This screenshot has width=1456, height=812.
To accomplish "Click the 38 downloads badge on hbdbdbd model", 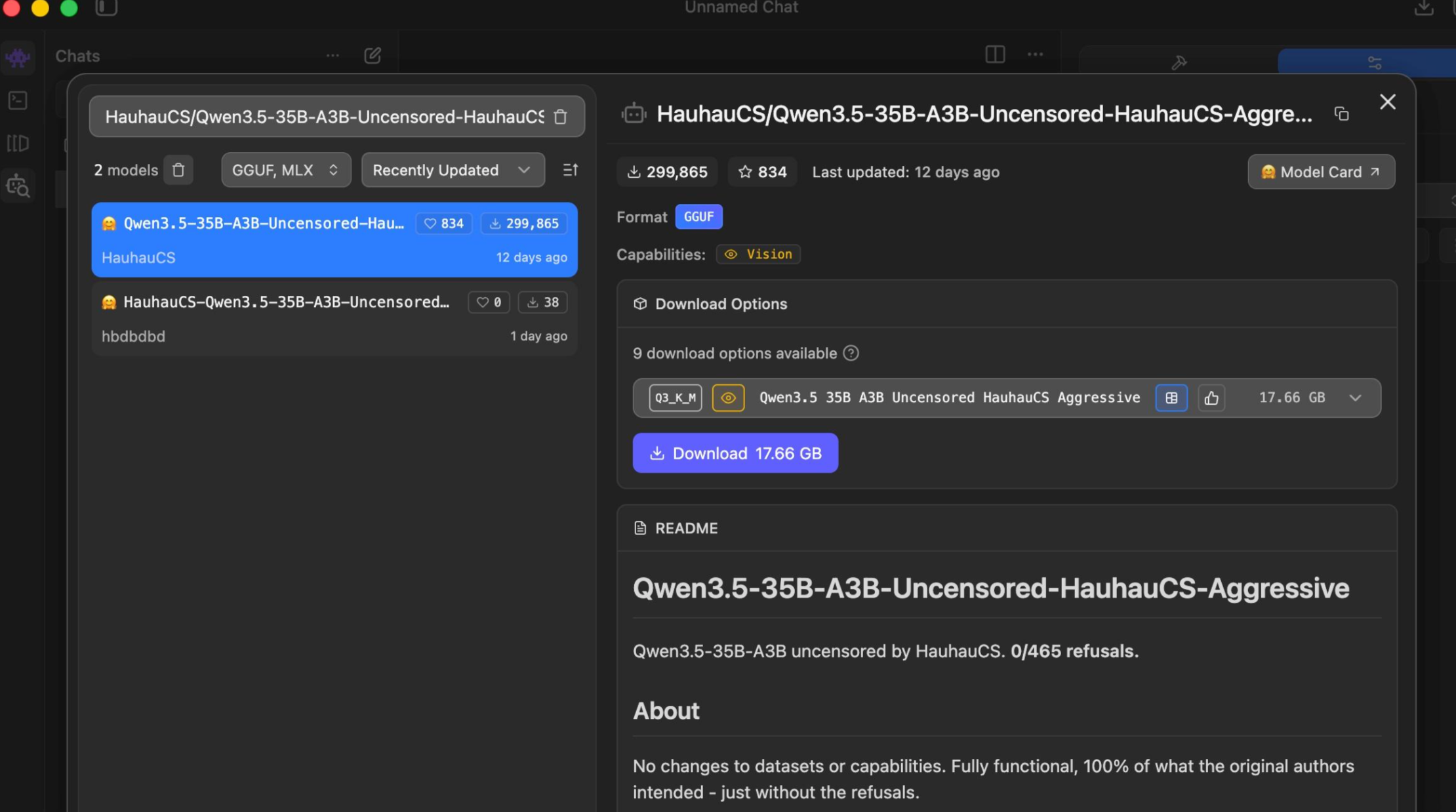I will [543, 302].
